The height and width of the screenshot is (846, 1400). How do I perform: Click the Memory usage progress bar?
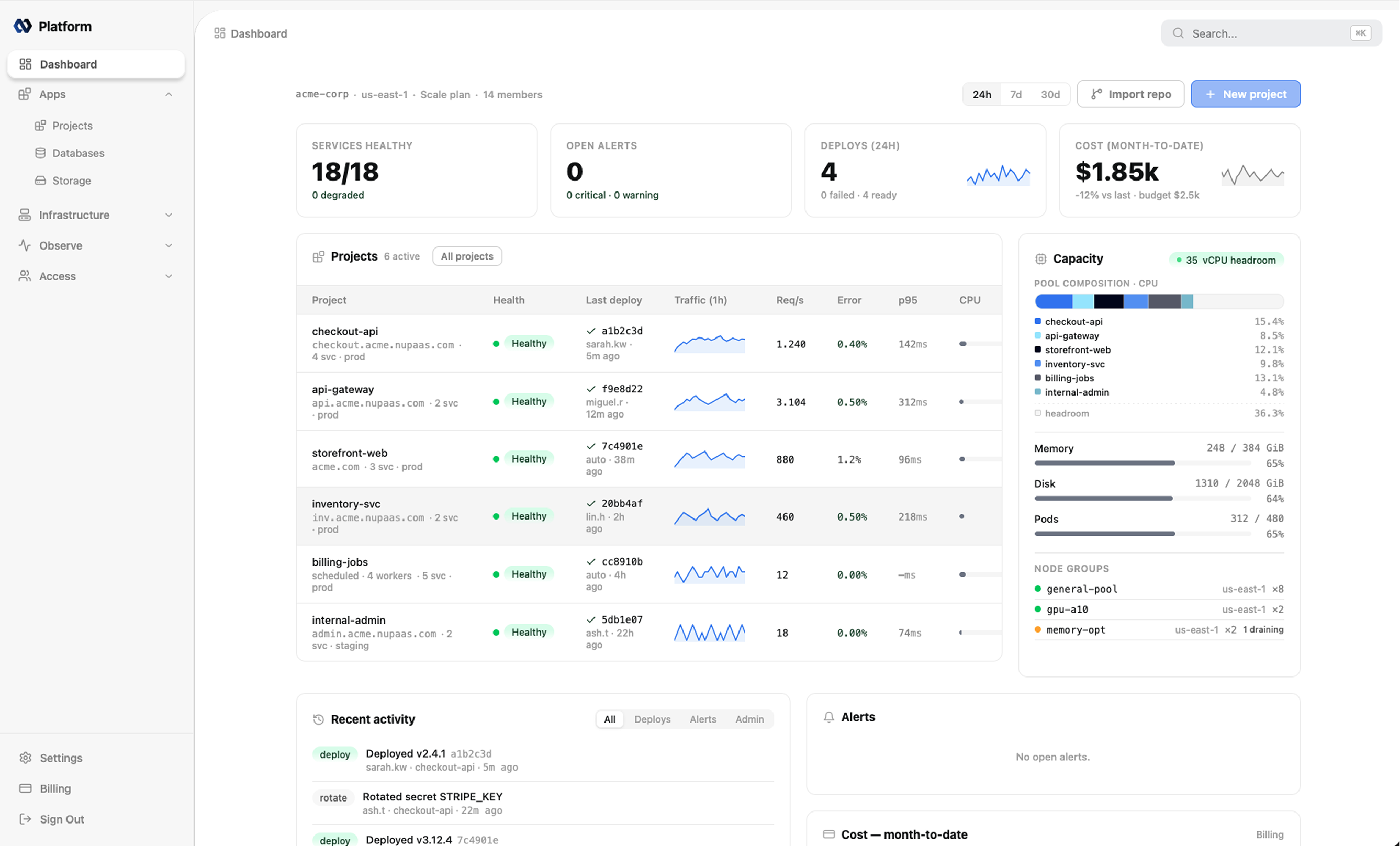[1143, 463]
